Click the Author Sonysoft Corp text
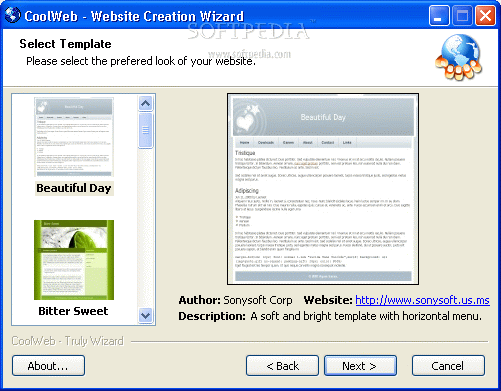Viewport: 501px width, 391px height. pyautogui.click(x=236, y=300)
